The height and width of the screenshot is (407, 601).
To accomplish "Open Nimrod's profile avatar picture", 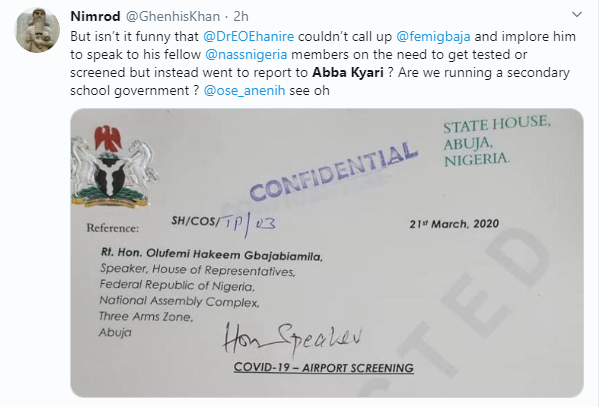I will (x=37, y=30).
